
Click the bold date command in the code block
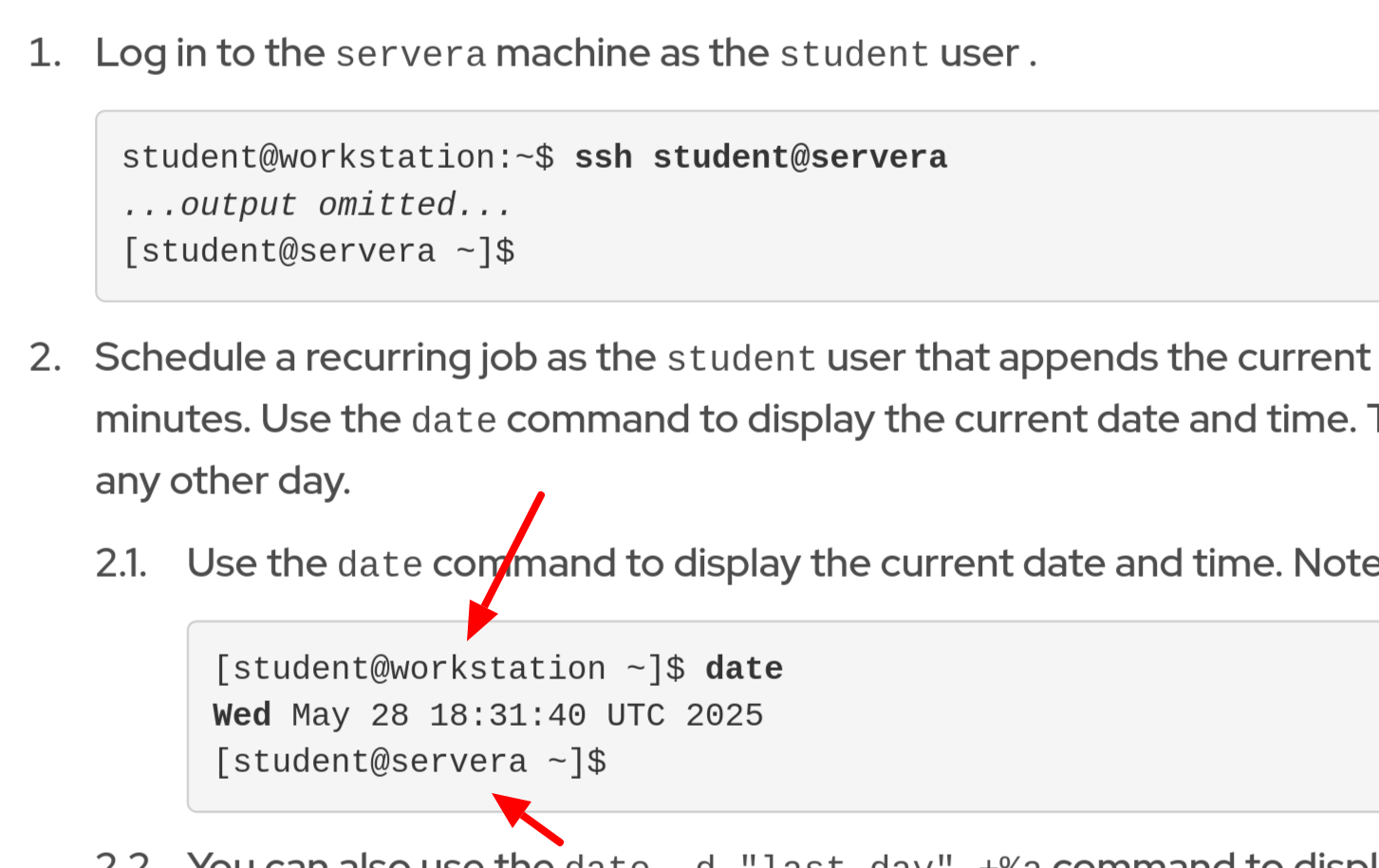(x=744, y=669)
